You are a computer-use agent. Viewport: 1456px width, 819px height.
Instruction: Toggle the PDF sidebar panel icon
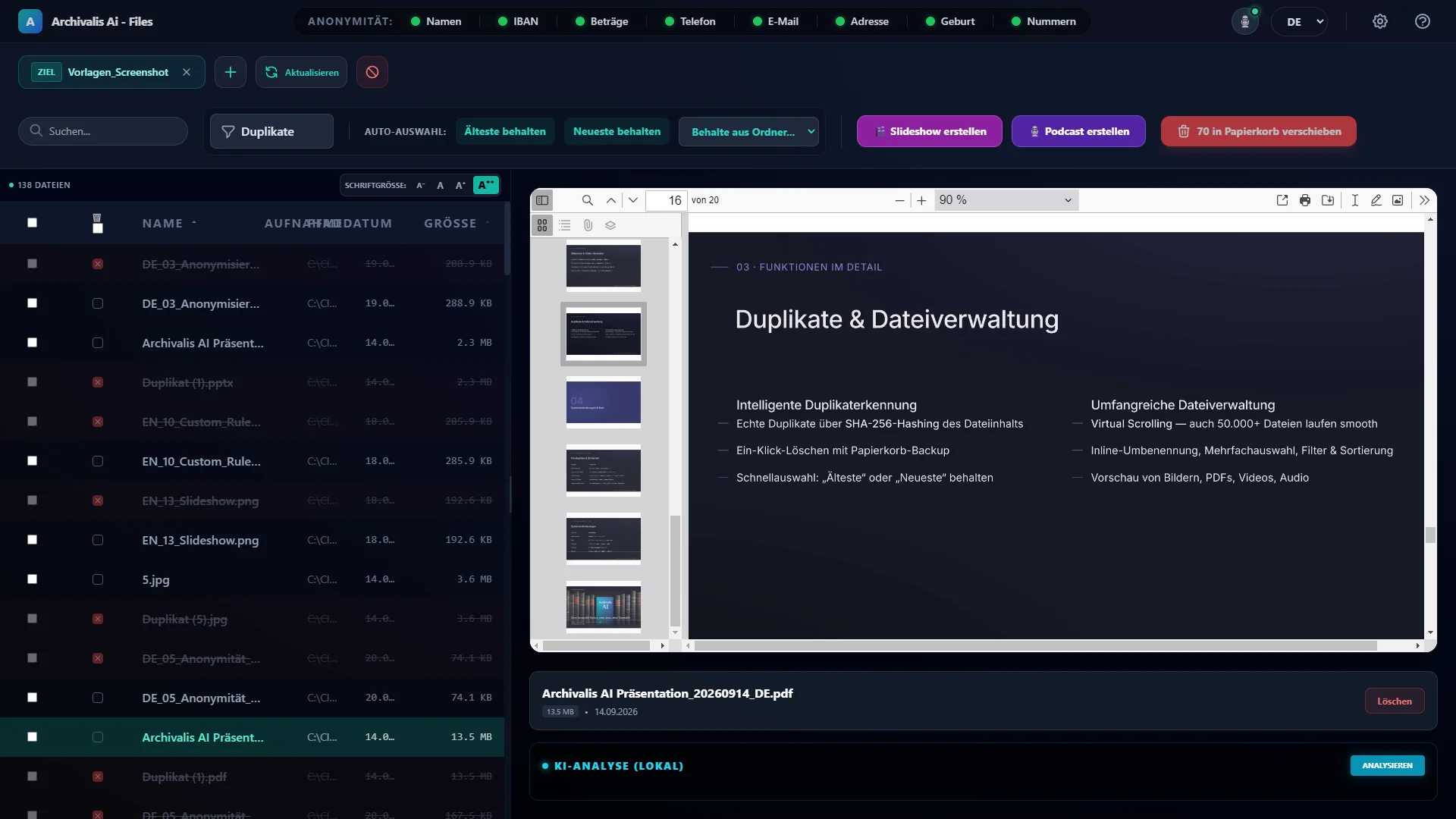pos(542,200)
